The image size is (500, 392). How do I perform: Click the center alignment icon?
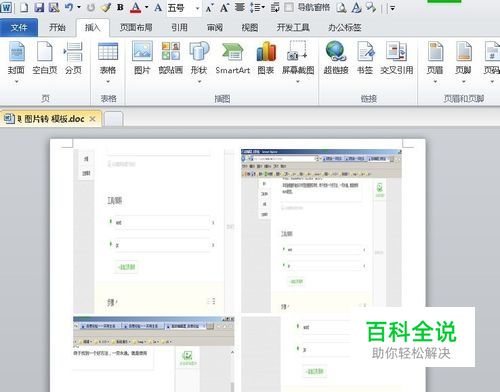click(x=240, y=7)
